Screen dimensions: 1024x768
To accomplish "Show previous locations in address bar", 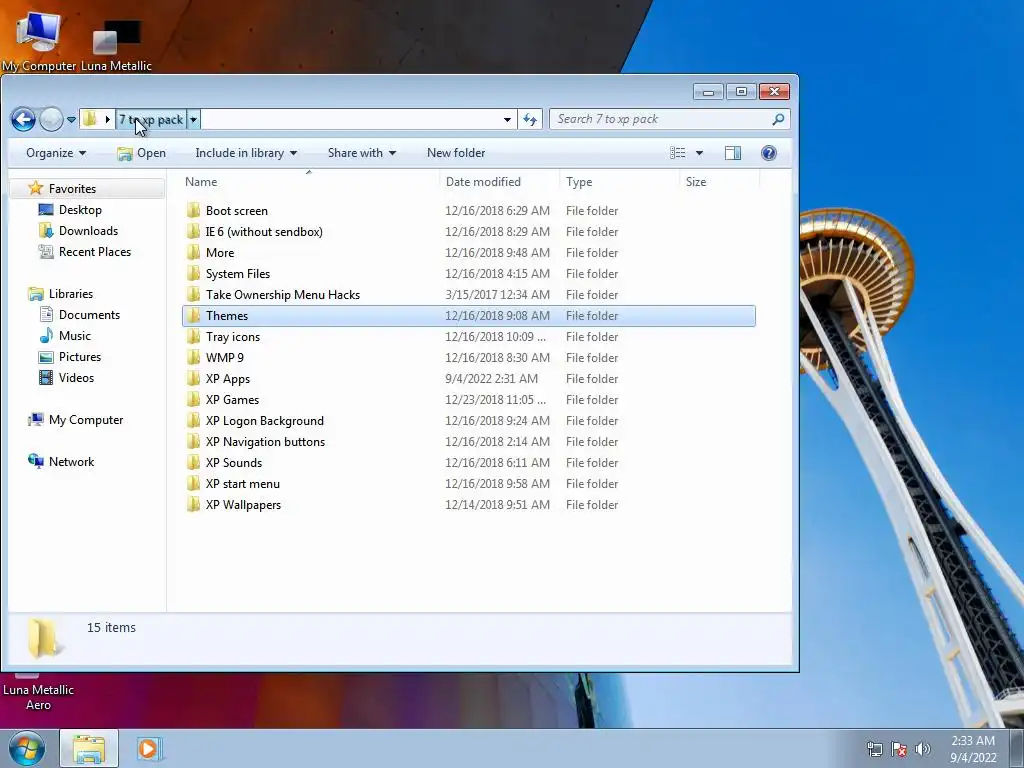I will [x=507, y=120].
